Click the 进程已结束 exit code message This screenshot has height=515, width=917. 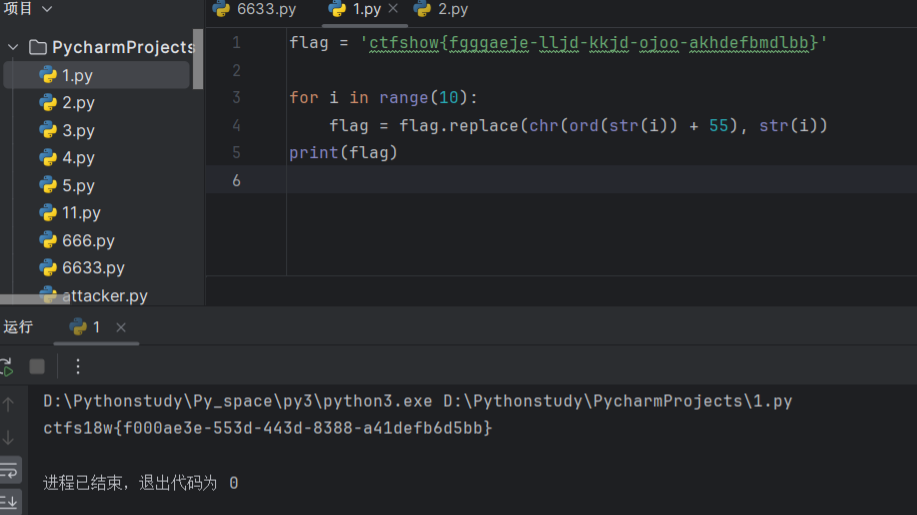140,483
